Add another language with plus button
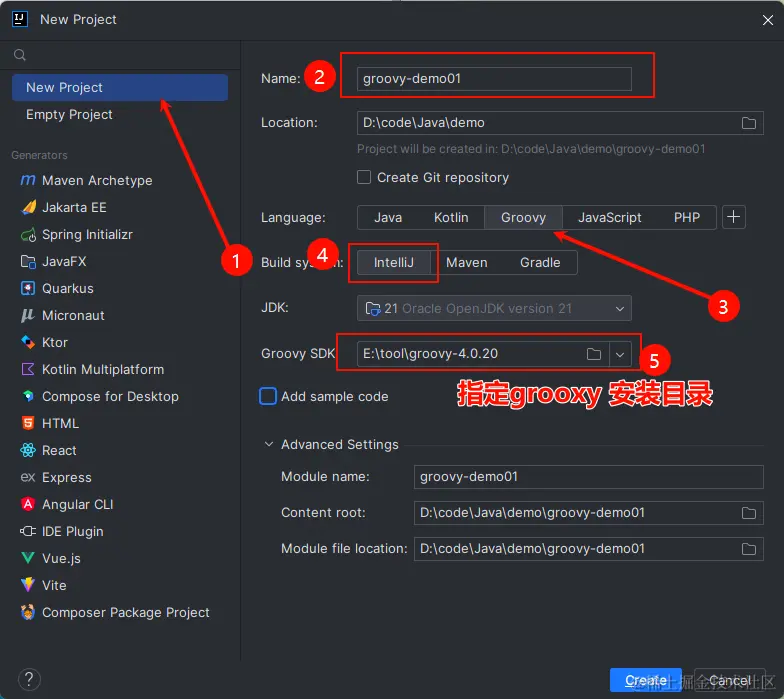This screenshot has height=699, width=784. pos(734,217)
